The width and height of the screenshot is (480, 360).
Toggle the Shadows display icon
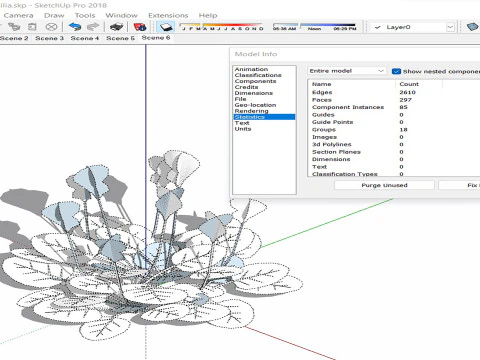click(165, 27)
